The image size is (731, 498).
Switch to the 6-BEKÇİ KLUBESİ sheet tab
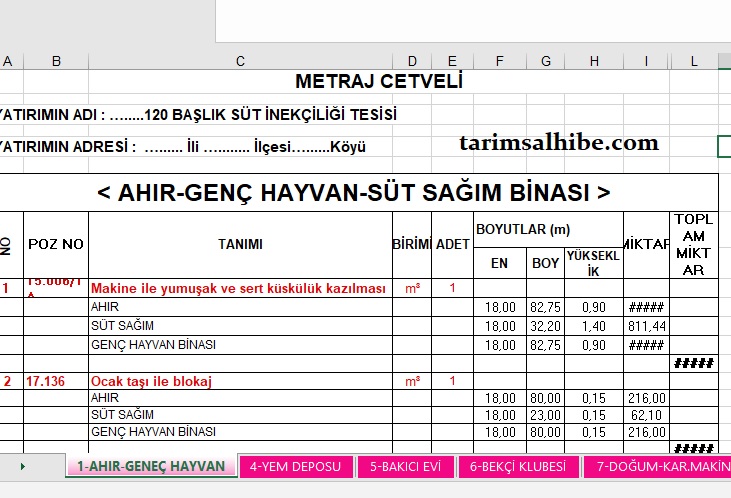point(518,467)
